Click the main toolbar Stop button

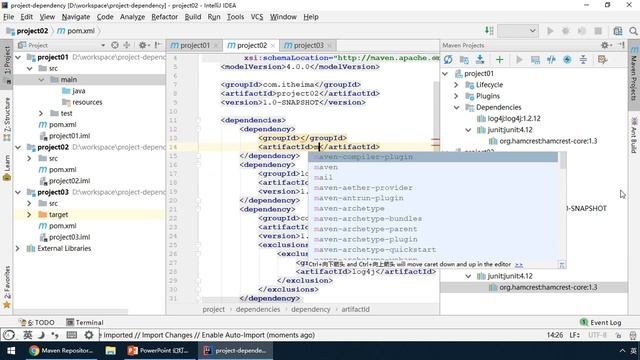coord(598,31)
